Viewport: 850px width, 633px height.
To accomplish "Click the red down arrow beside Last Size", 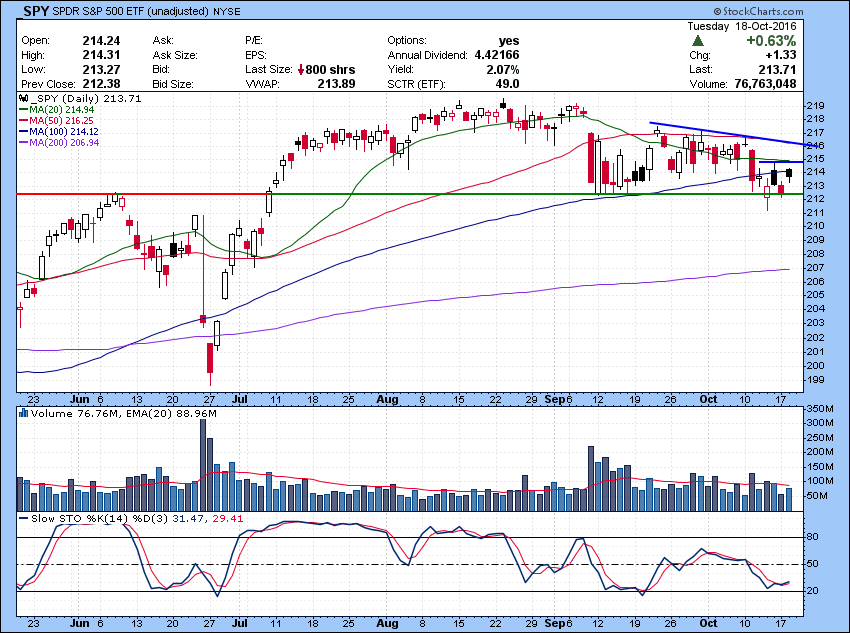I will point(301,69).
